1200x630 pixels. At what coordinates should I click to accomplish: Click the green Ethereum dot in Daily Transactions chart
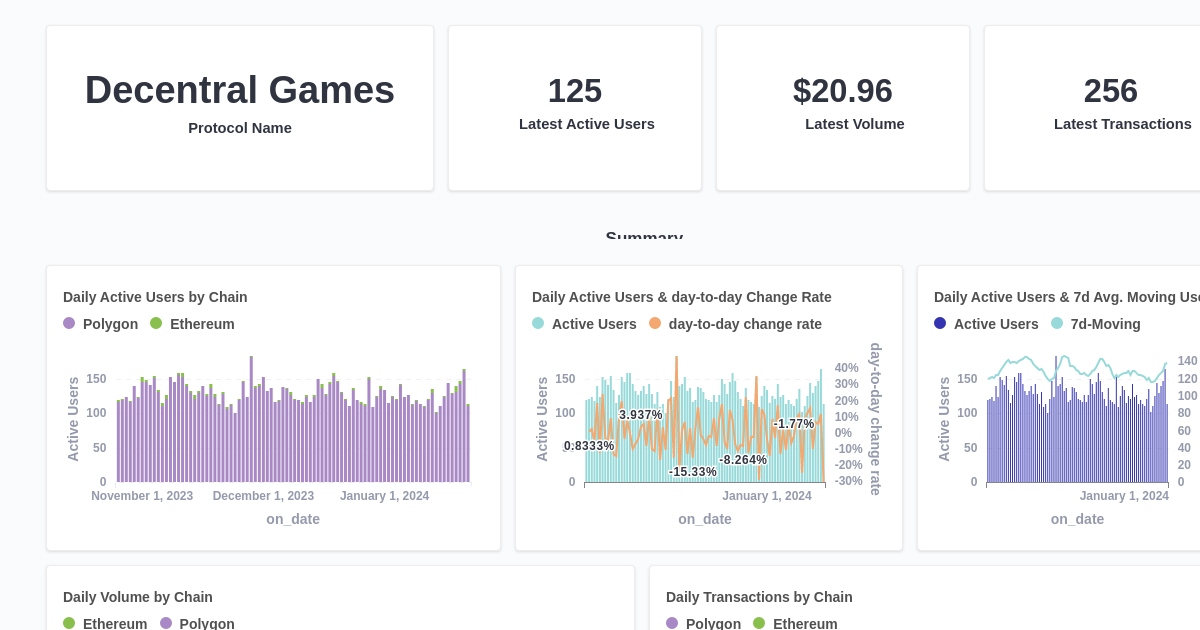(x=761, y=623)
